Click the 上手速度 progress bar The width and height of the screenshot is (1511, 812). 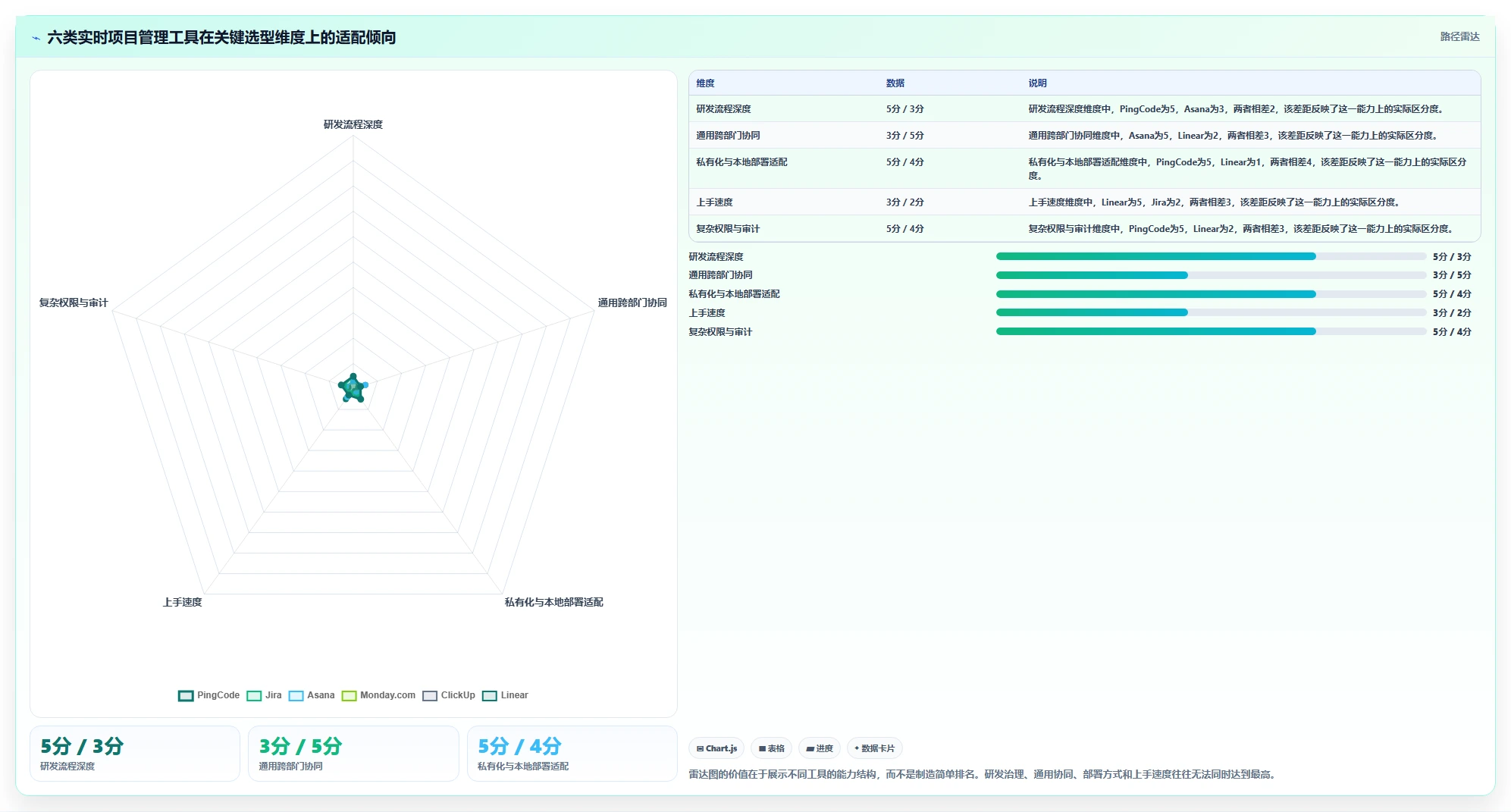pos(1211,312)
